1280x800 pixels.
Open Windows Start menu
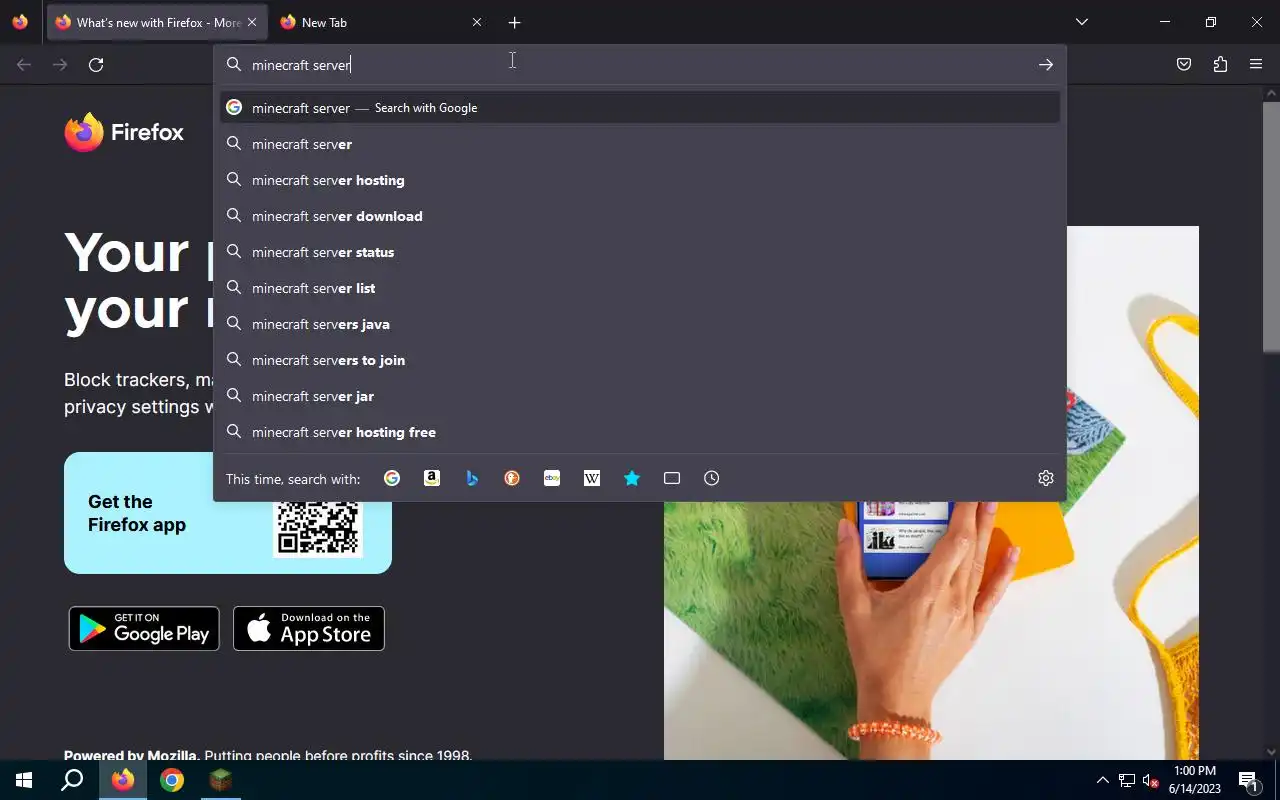tap(24, 780)
